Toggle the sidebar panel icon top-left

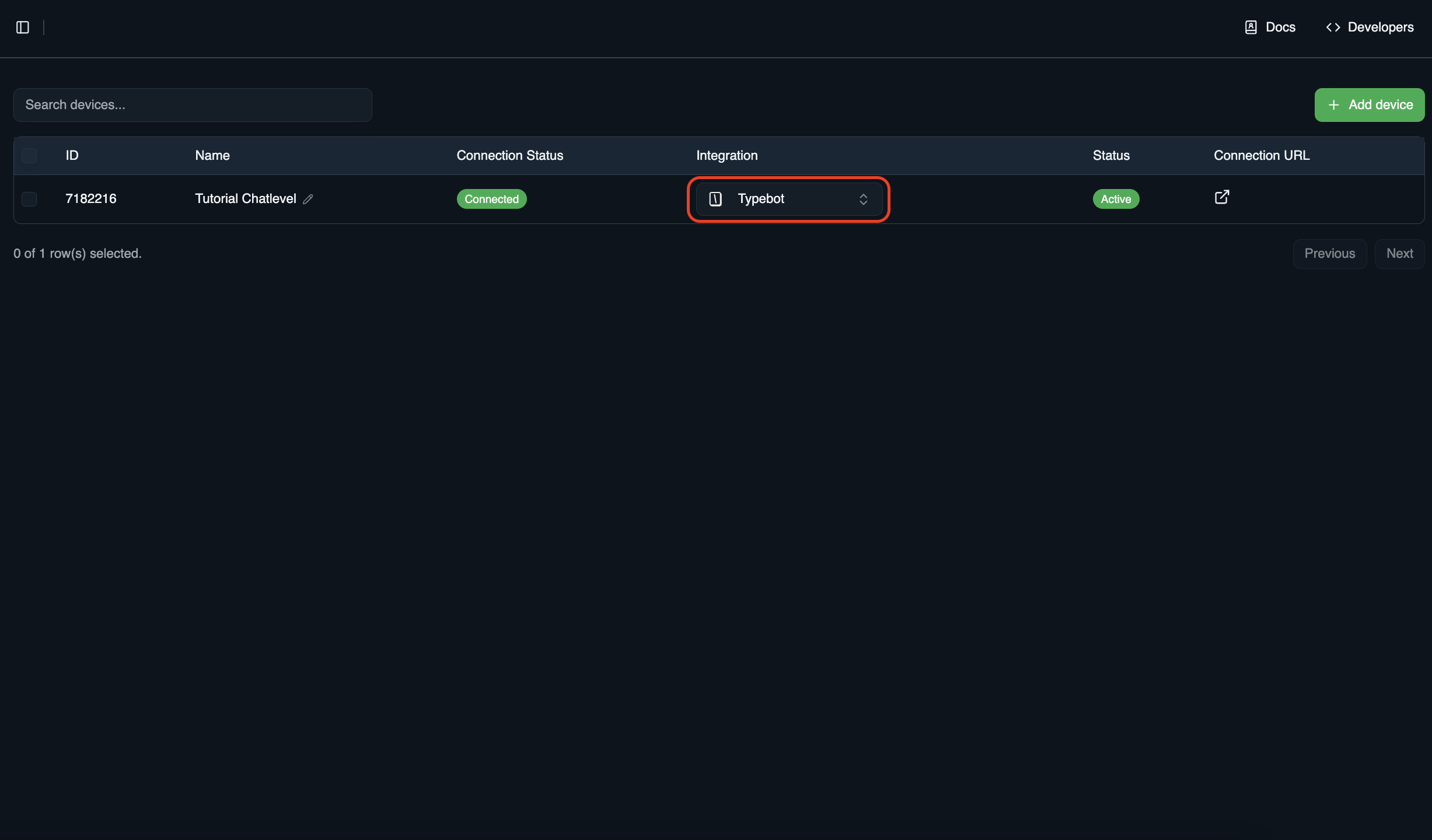tap(22, 27)
